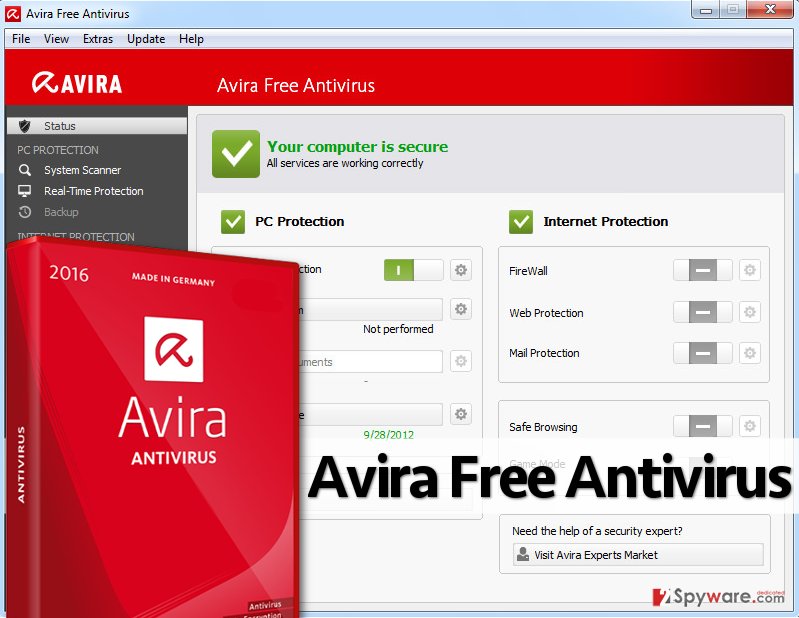Screen dimensions: 799x618
Task: Click the Safe Browsing label
Action: pyautogui.click(x=543, y=427)
